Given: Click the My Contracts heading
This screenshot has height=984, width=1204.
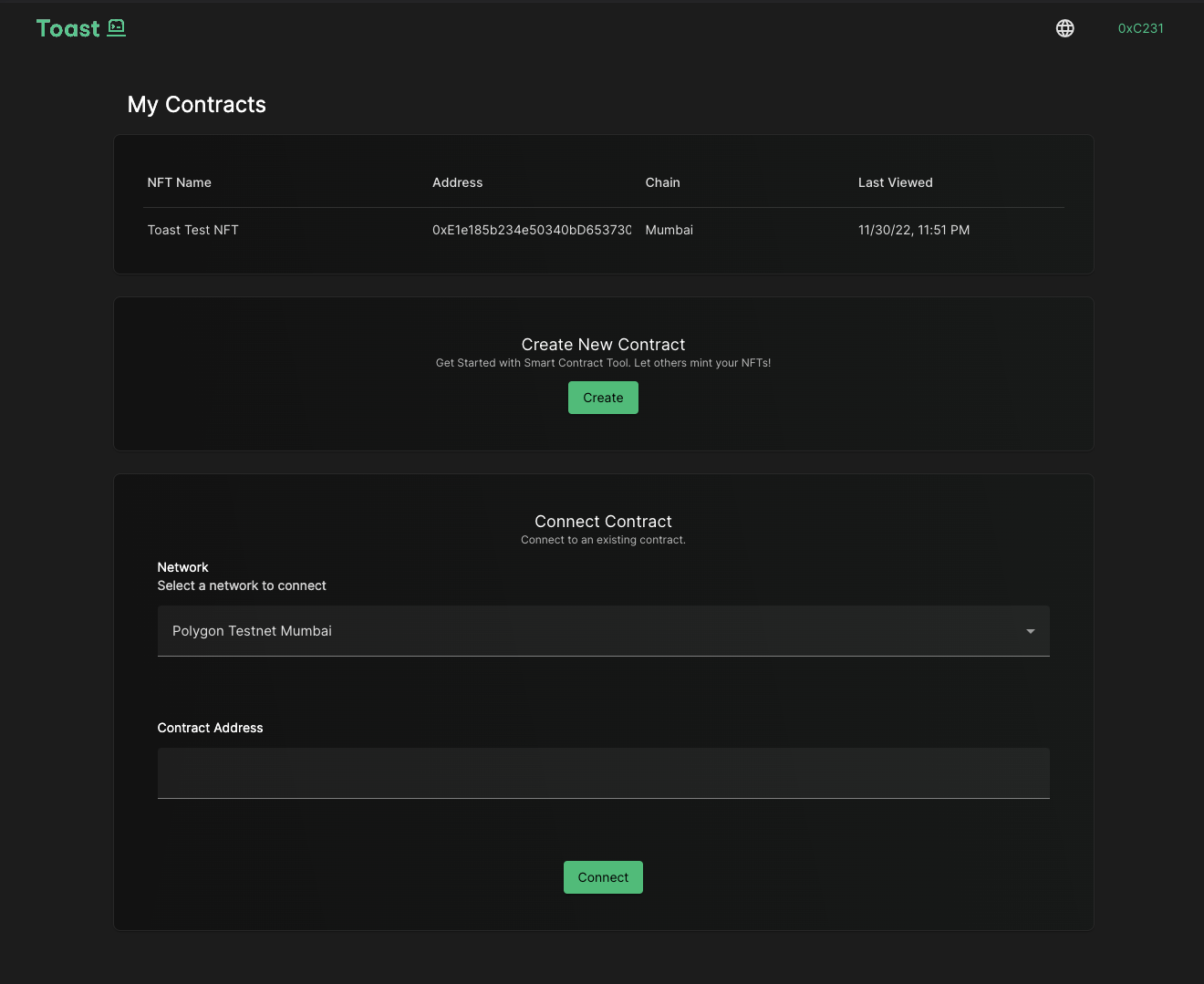Looking at the screenshot, I should click(x=196, y=105).
